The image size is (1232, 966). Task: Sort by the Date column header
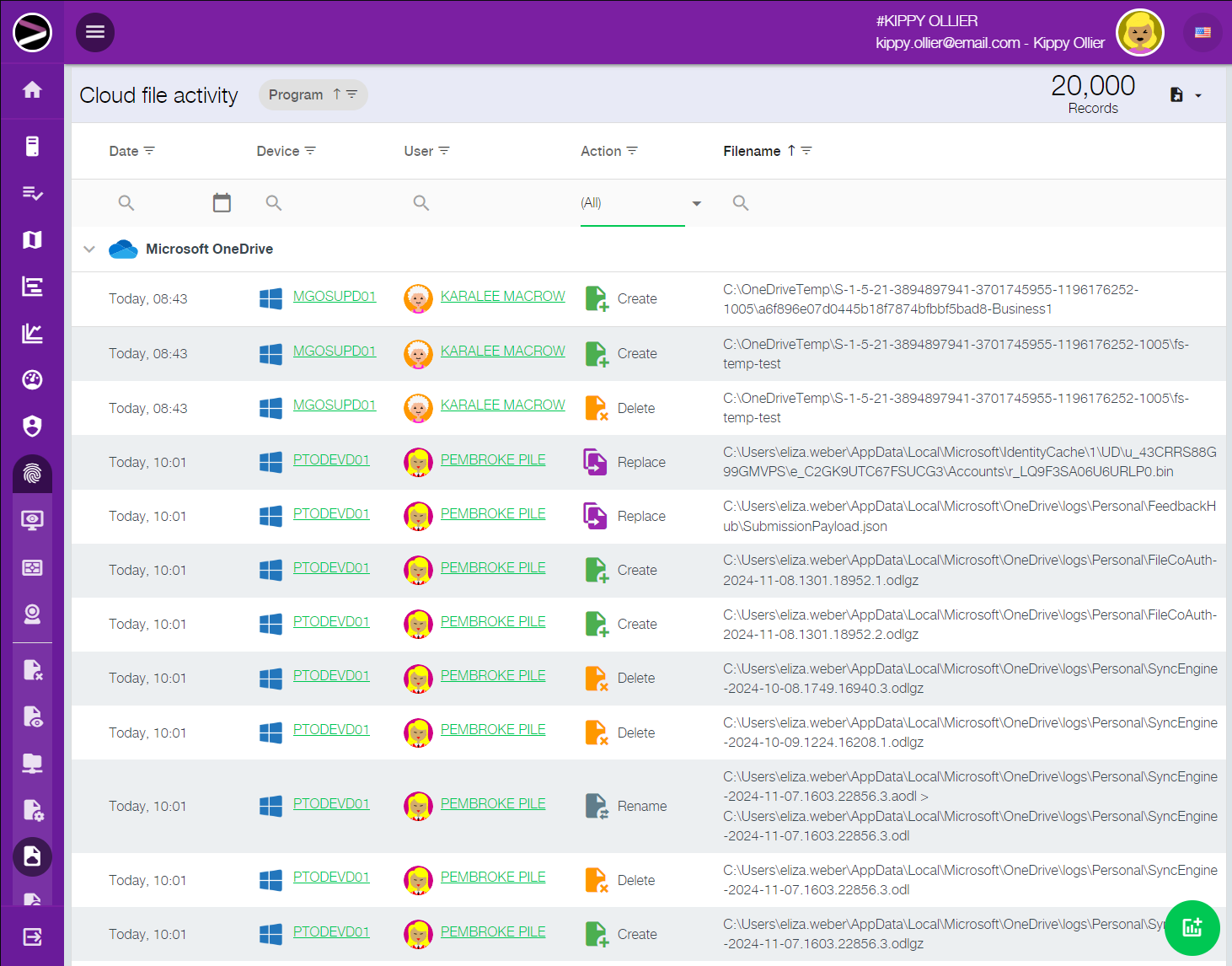click(x=124, y=151)
